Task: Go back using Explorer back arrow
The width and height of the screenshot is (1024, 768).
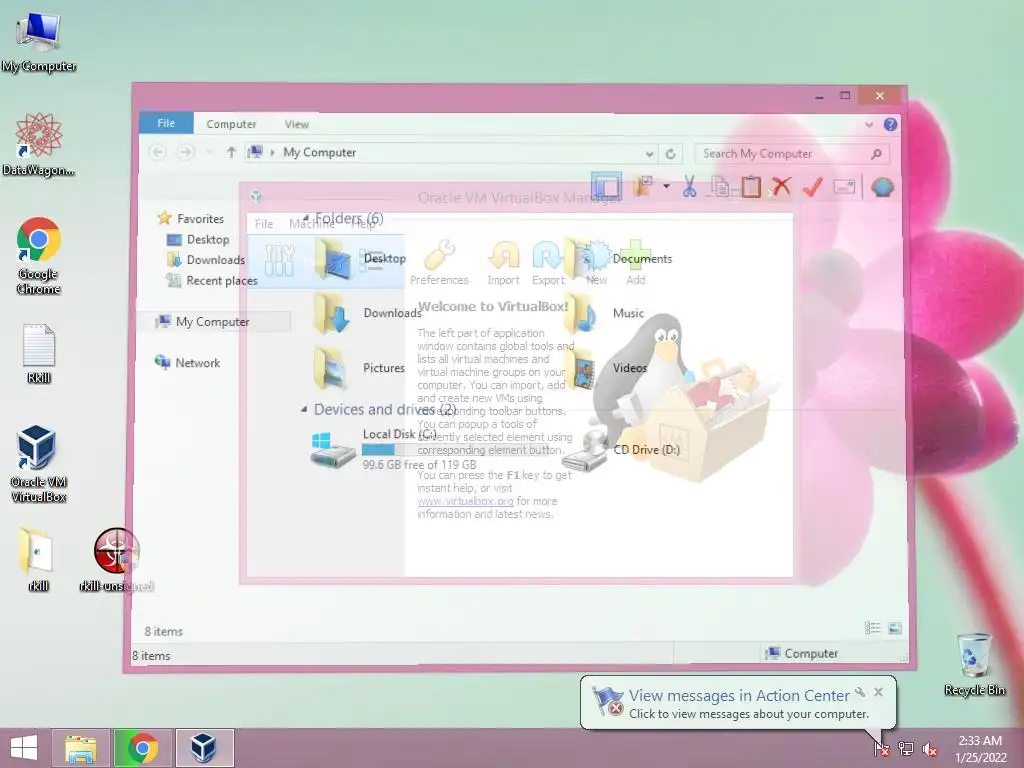Action: (x=157, y=152)
